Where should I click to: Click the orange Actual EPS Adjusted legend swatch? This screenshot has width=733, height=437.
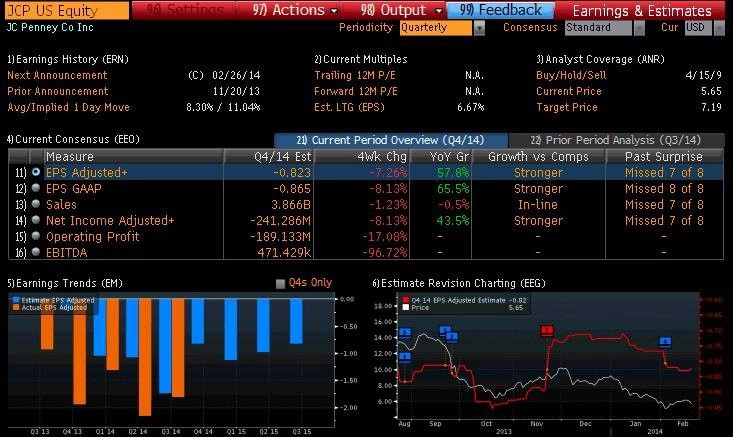click(x=16, y=308)
